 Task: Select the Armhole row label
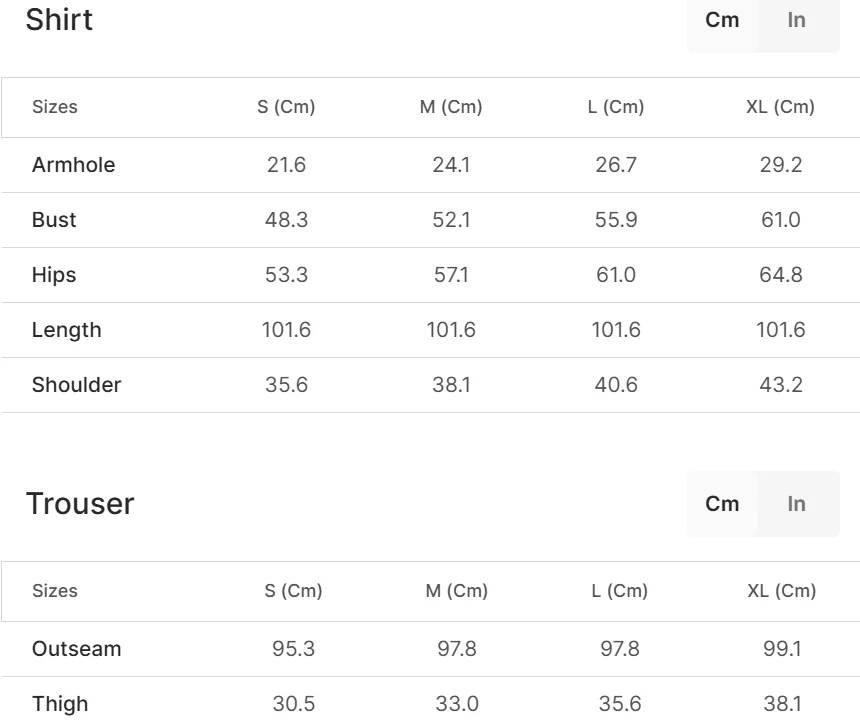pyautogui.click(x=73, y=165)
